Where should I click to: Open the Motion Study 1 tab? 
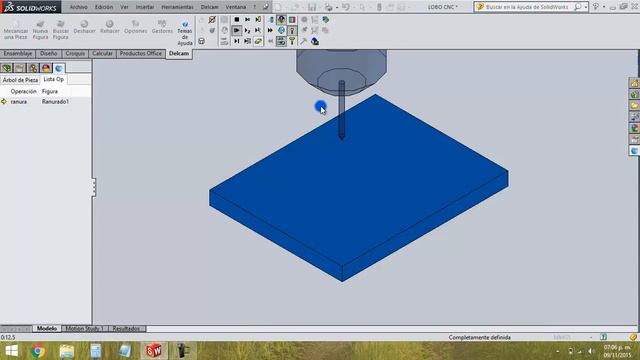pos(84,328)
